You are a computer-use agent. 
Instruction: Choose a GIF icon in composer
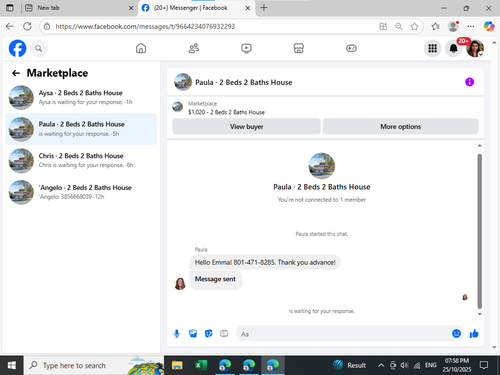click(x=224, y=333)
